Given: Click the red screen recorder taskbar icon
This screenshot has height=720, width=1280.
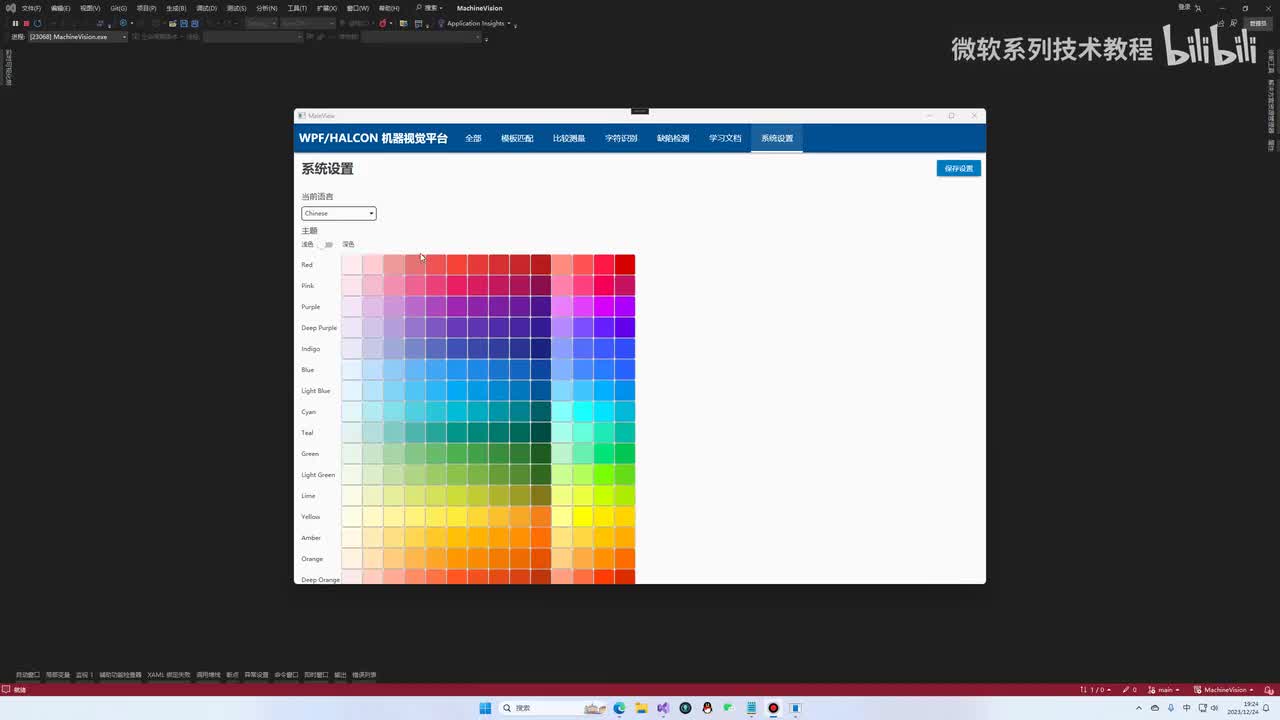Looking at the screenshot, I should (773, 708).
